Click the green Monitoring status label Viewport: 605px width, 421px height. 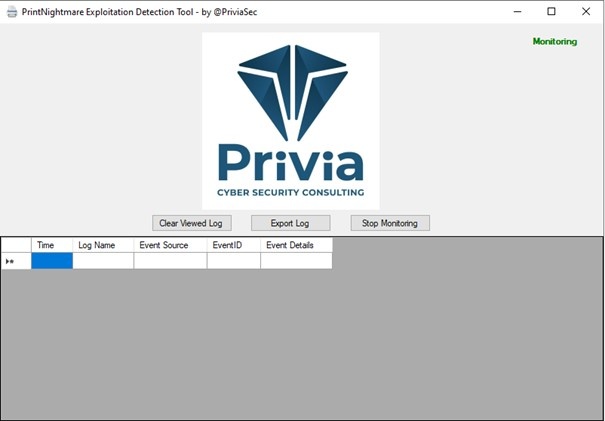point(554,42)
